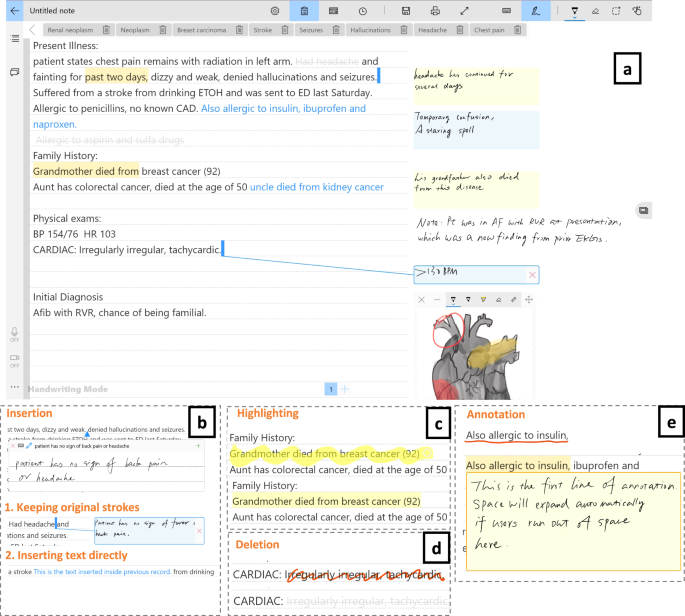Select the eraser tool in the top toolbar
685x616 pixels.
(x=596, y=10)
